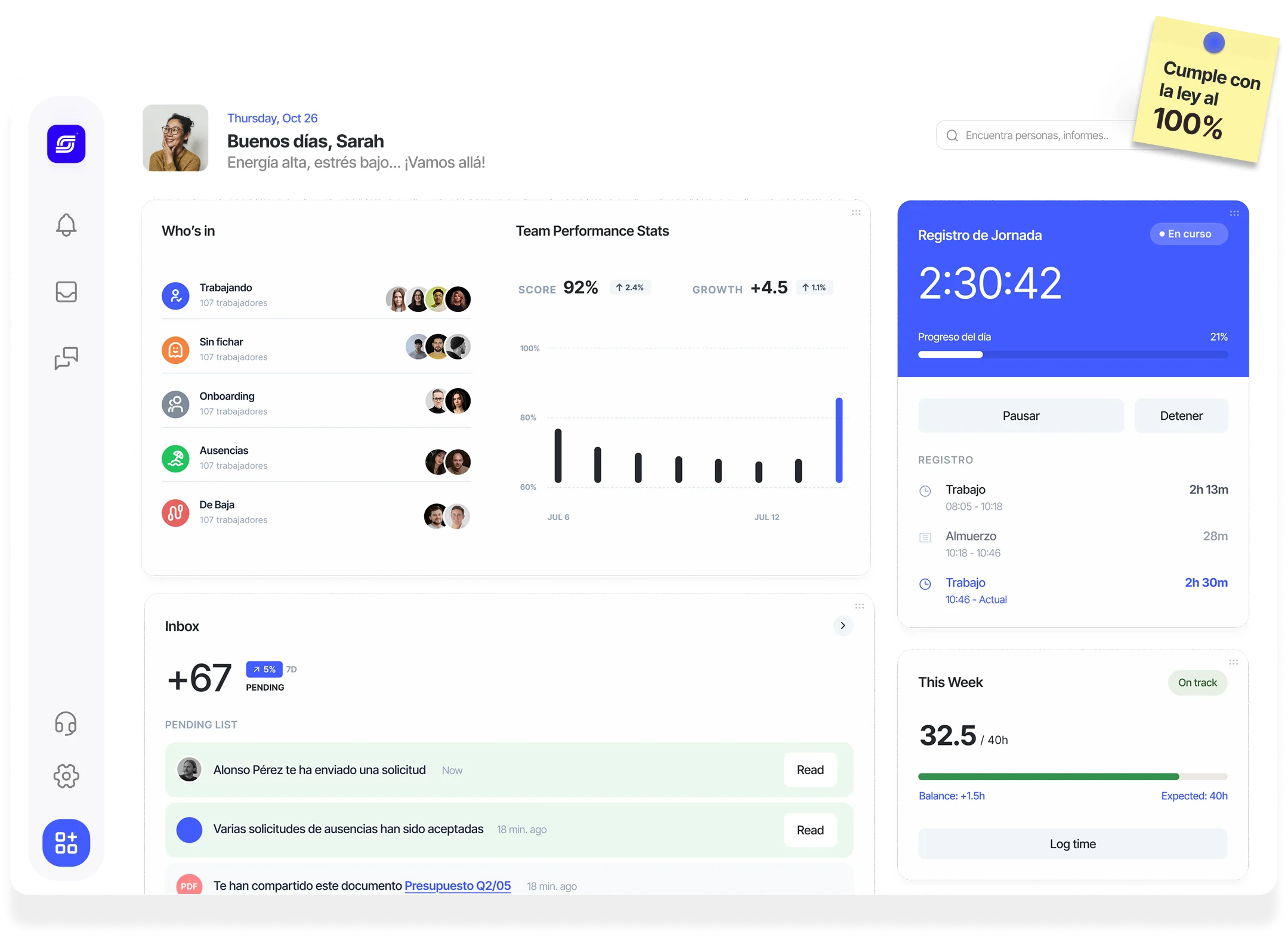
Task: Click the Balance: +1.5h link
Action: (x=952, y=796)
